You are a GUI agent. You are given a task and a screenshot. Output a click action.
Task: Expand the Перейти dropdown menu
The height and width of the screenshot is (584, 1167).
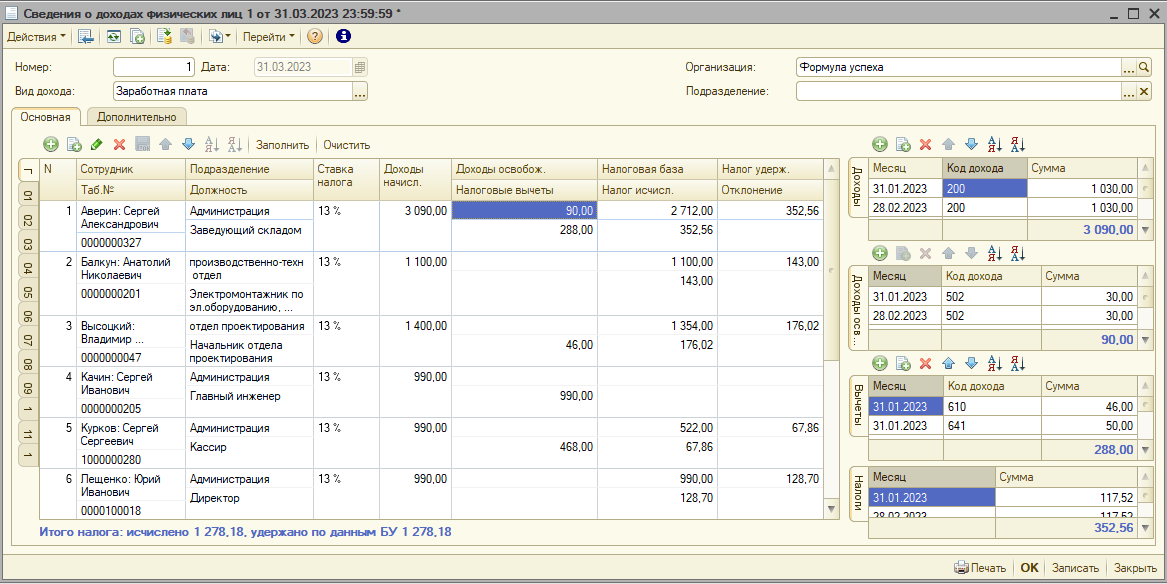tap(268, 37)
